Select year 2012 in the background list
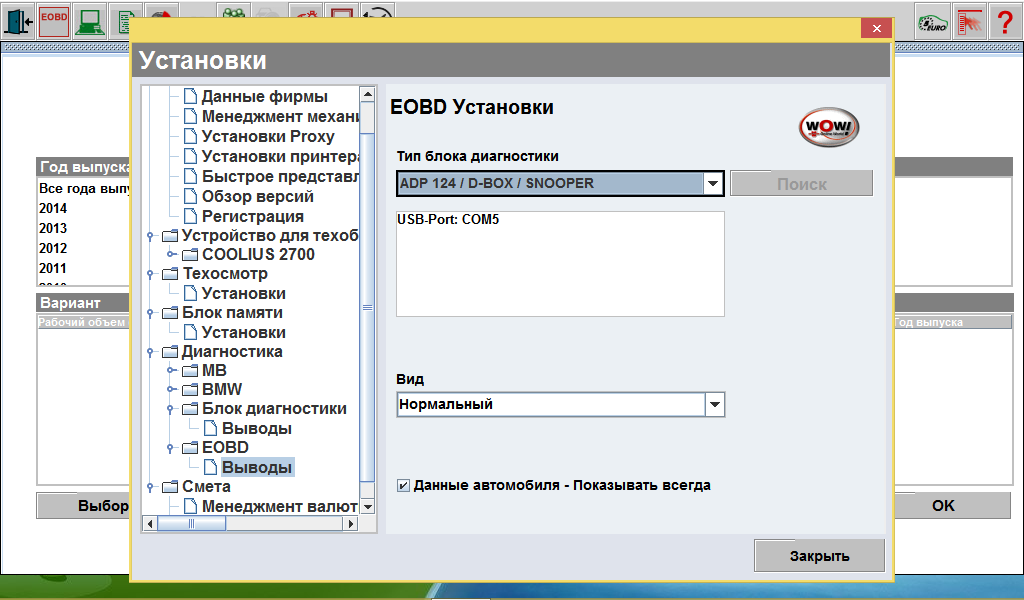Image resolution: width=1024 pixels, height=600 pixels. click(x=53, y=248)
